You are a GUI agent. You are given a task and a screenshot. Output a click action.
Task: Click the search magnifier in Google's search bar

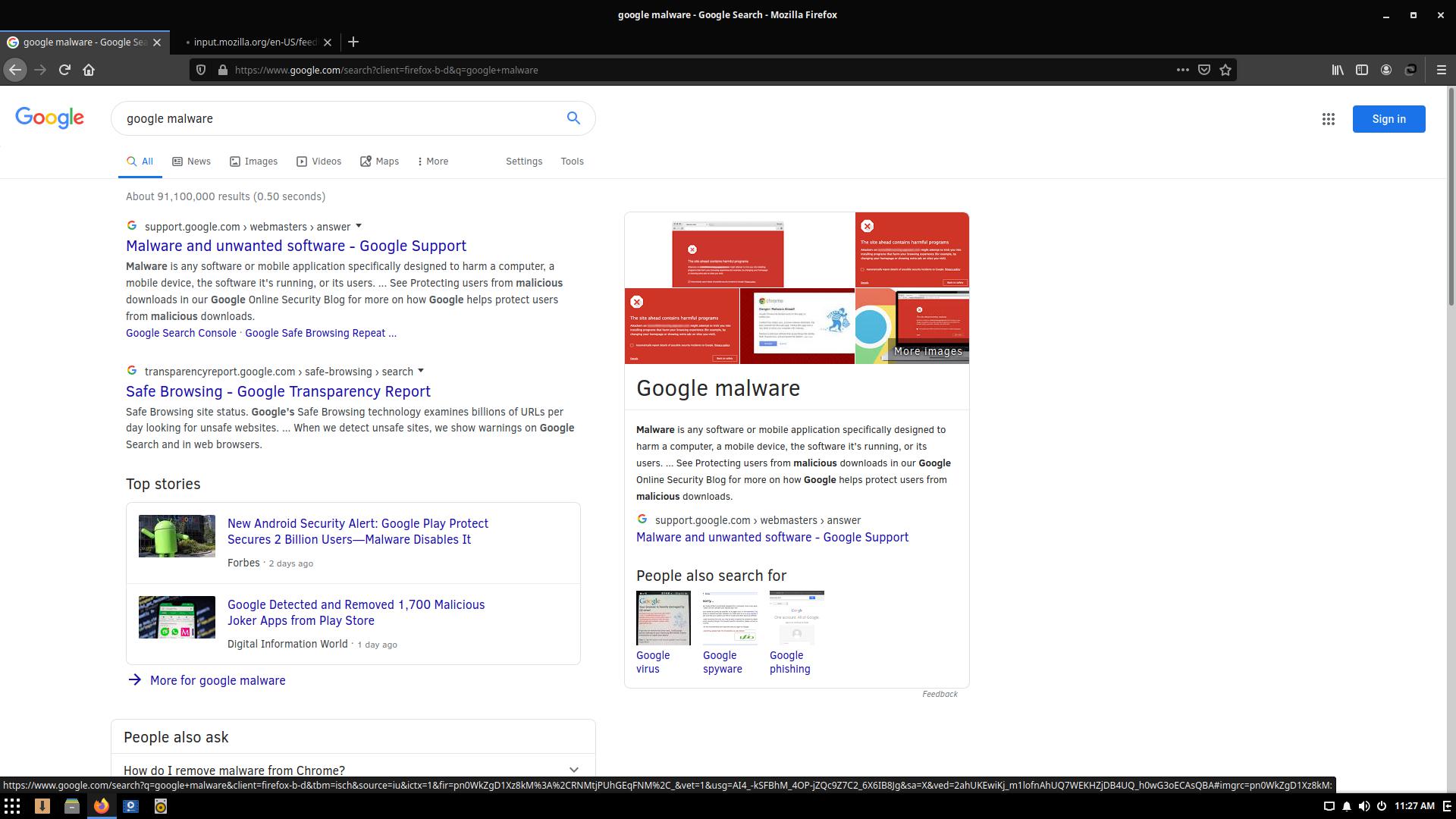pos(573,118)
